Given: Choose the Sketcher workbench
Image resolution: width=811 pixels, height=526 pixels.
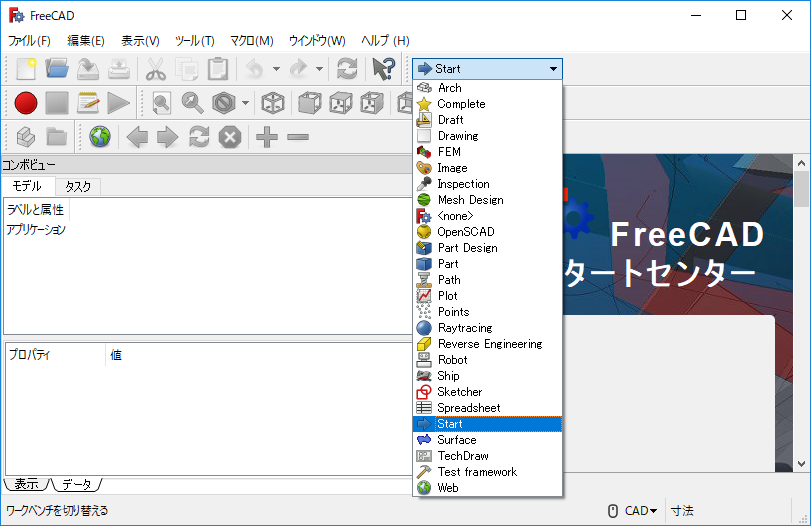Looking at the screenshot, I should click(x=487, y=392).
